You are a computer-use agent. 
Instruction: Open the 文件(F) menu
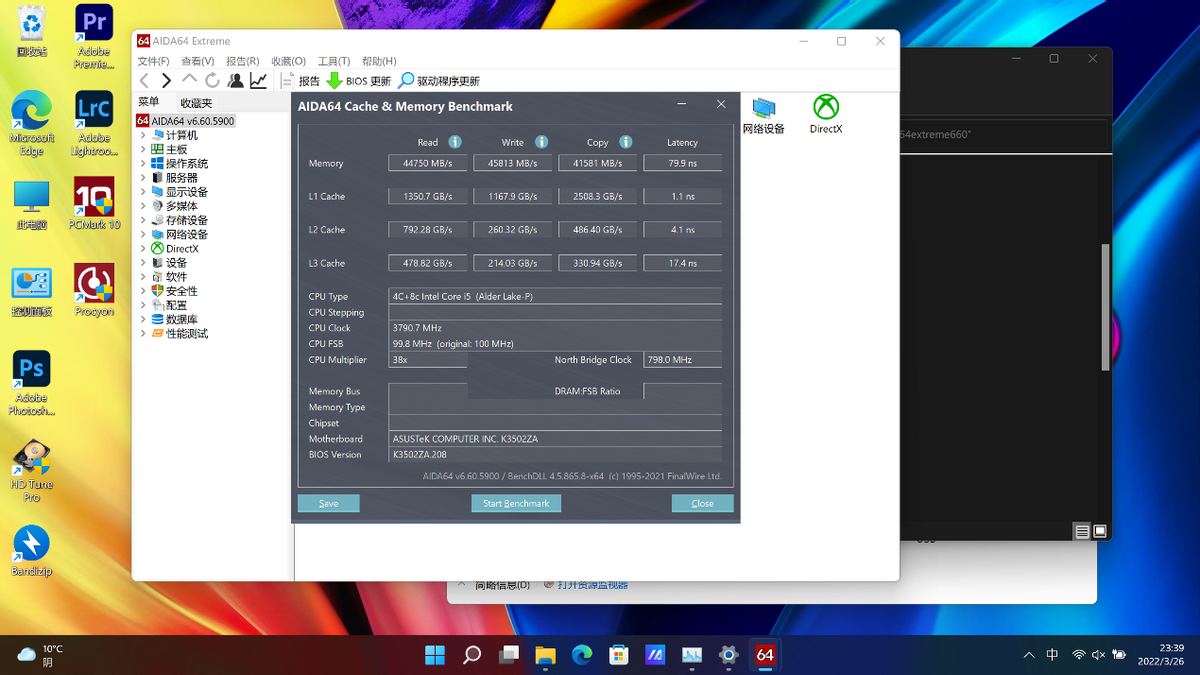coord(153,61)
